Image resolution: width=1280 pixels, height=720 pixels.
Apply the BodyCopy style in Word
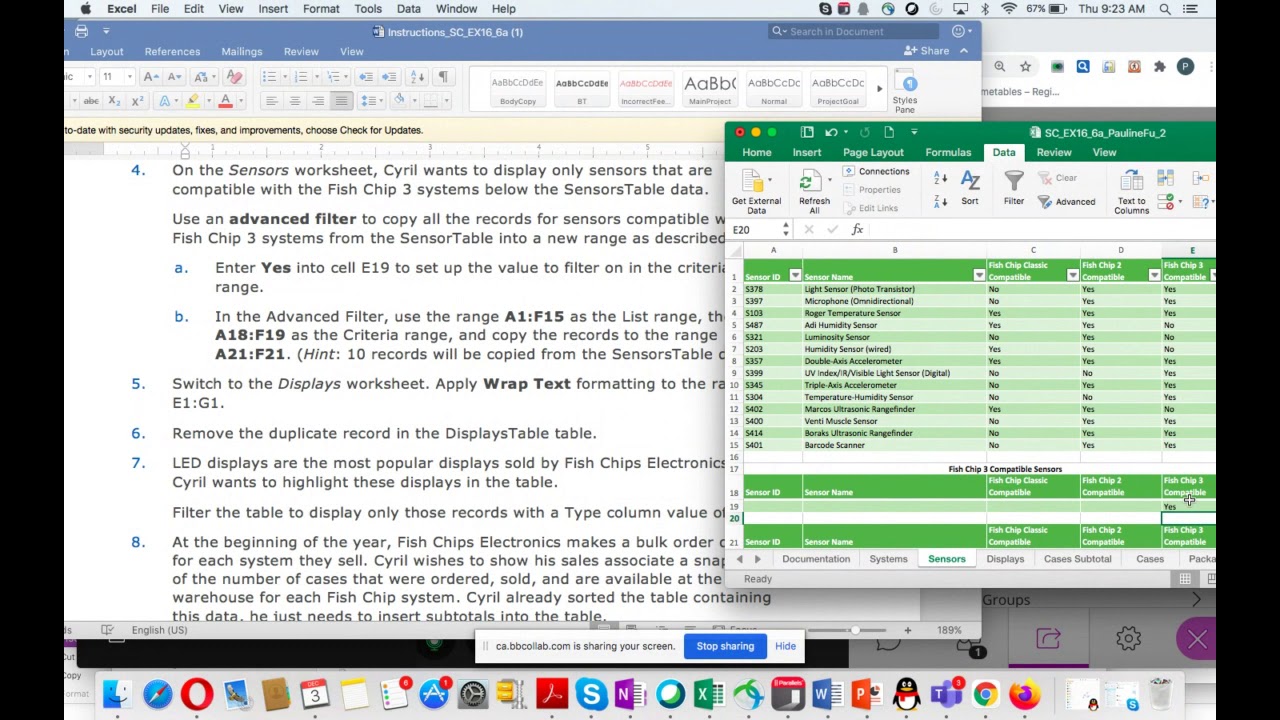(x=517, y=89)
